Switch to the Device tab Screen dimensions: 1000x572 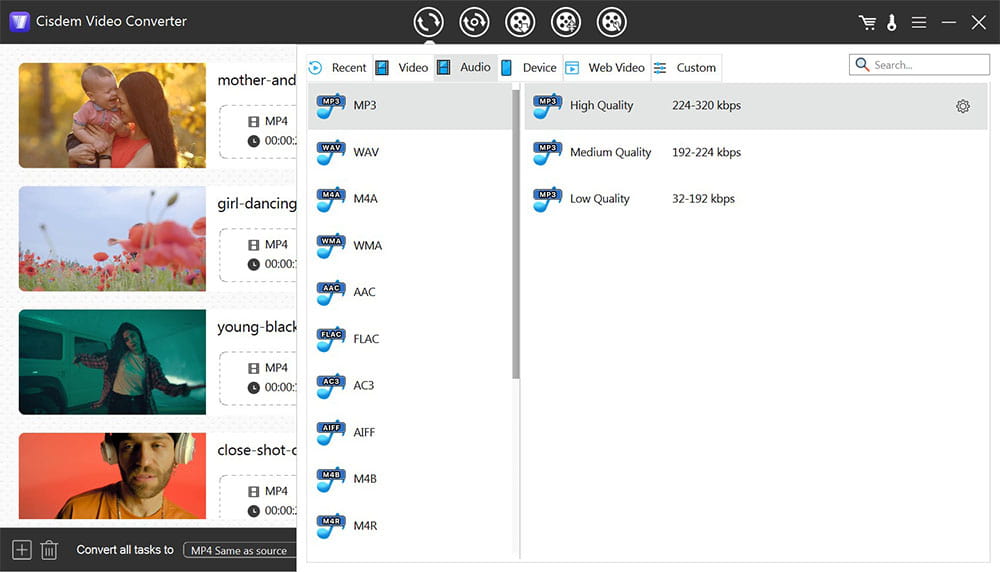(x=529, y=68)
